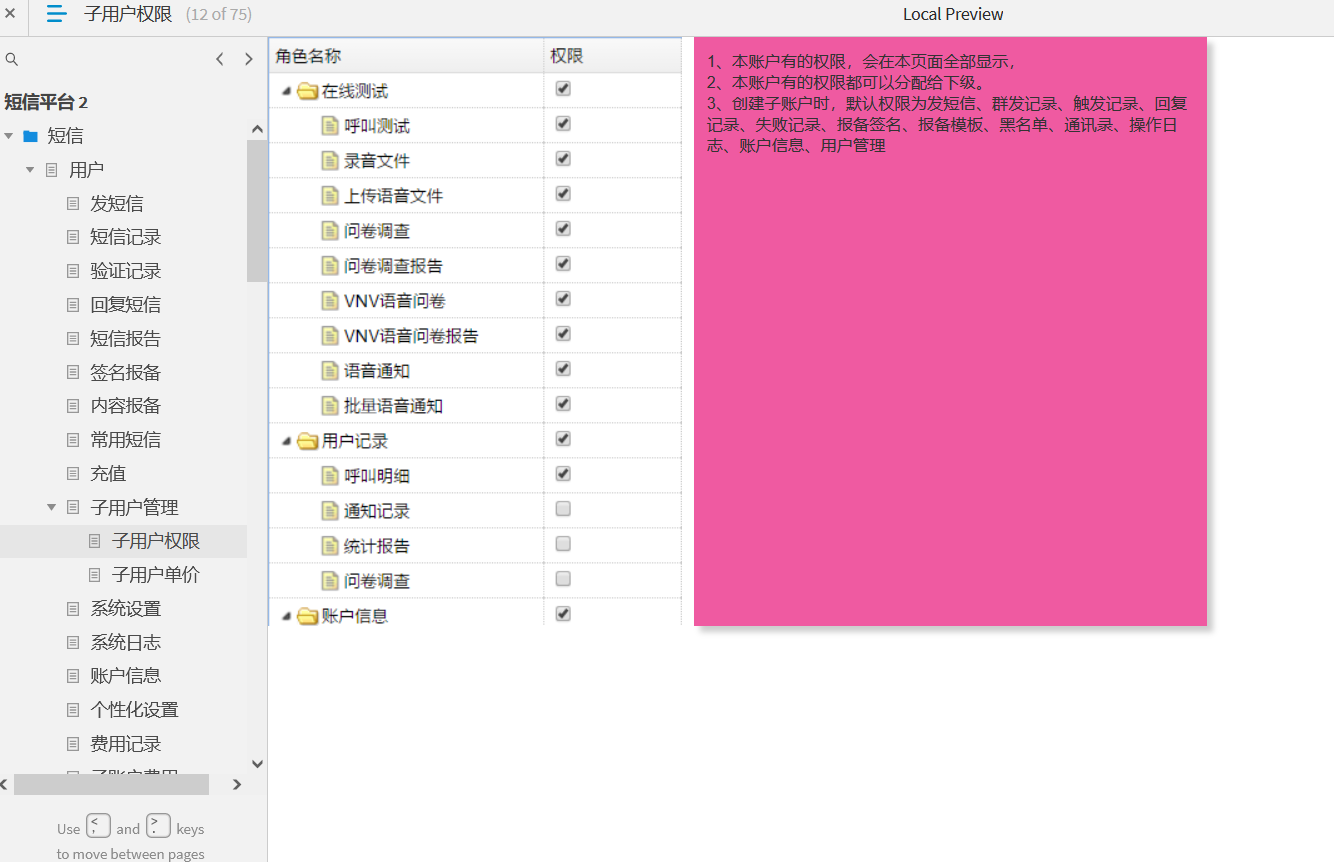This screenshot has height=862, width=1334.
Task: Uncheck the VNV语音问卷报告 permission checkbox
Action: pos(563,334)
